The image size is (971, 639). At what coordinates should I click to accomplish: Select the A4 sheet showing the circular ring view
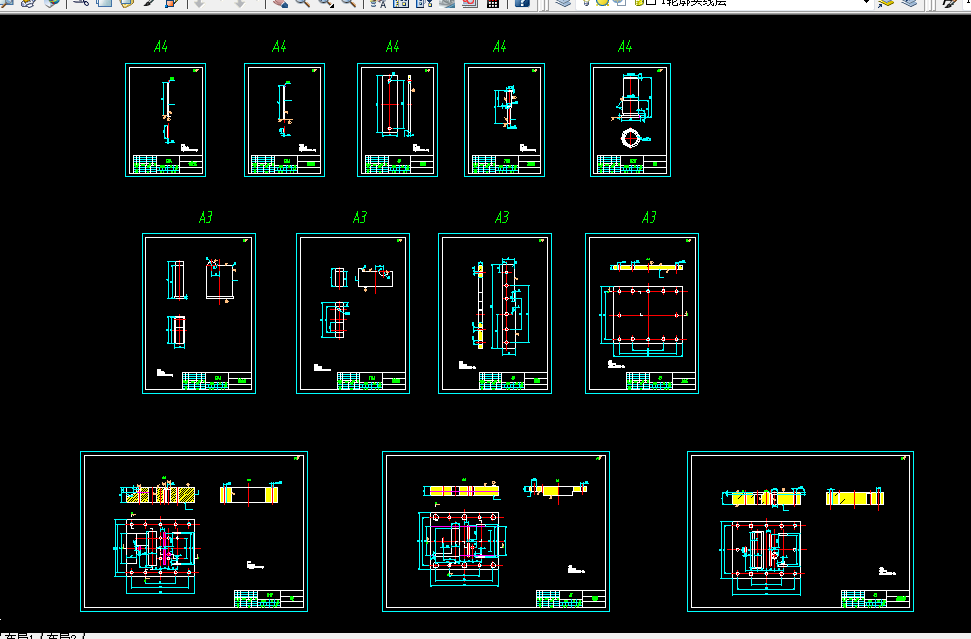(x=630, y=120)
